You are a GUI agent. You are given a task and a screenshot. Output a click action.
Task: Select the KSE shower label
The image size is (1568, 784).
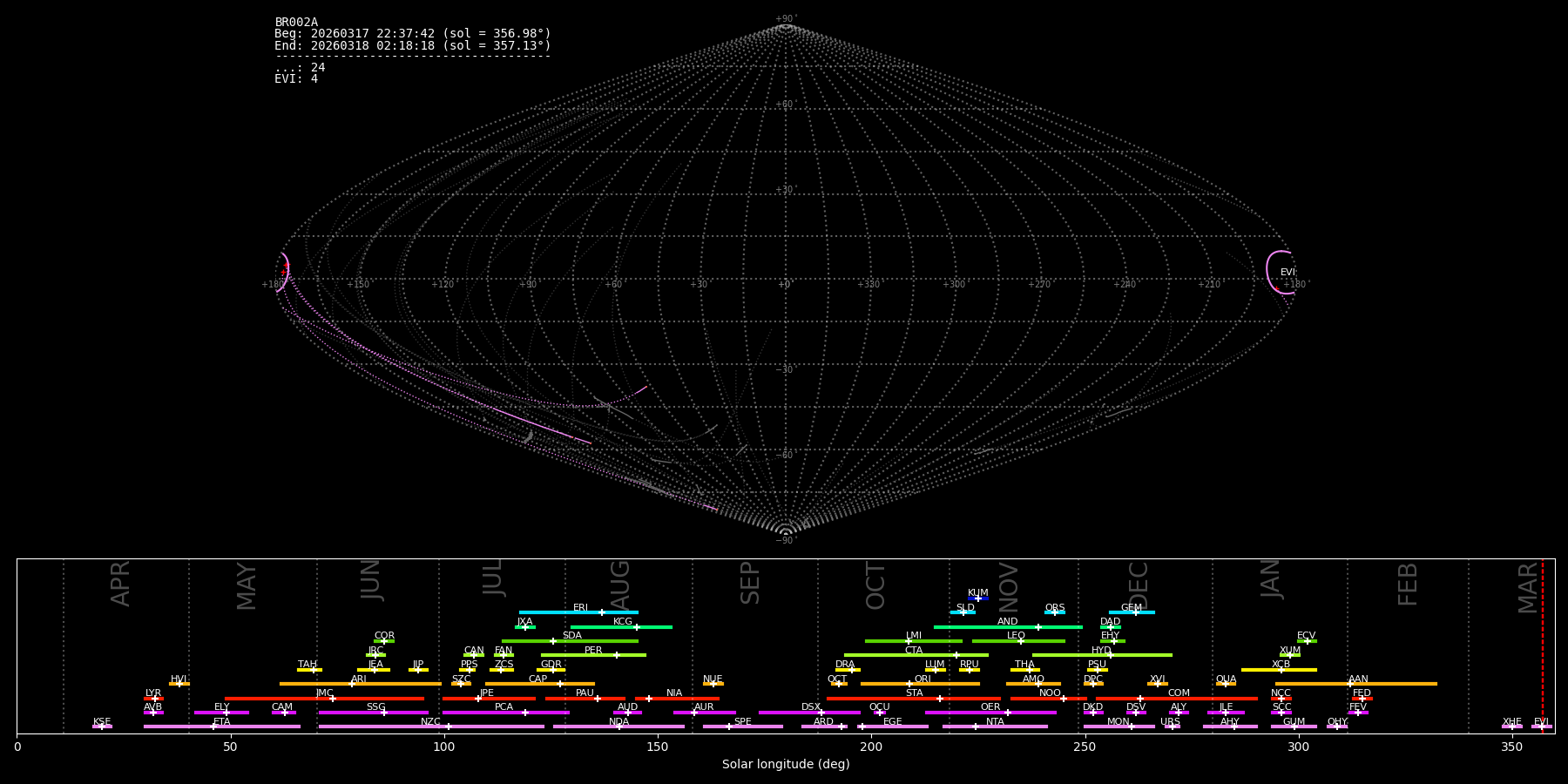[x=101, y=721]
